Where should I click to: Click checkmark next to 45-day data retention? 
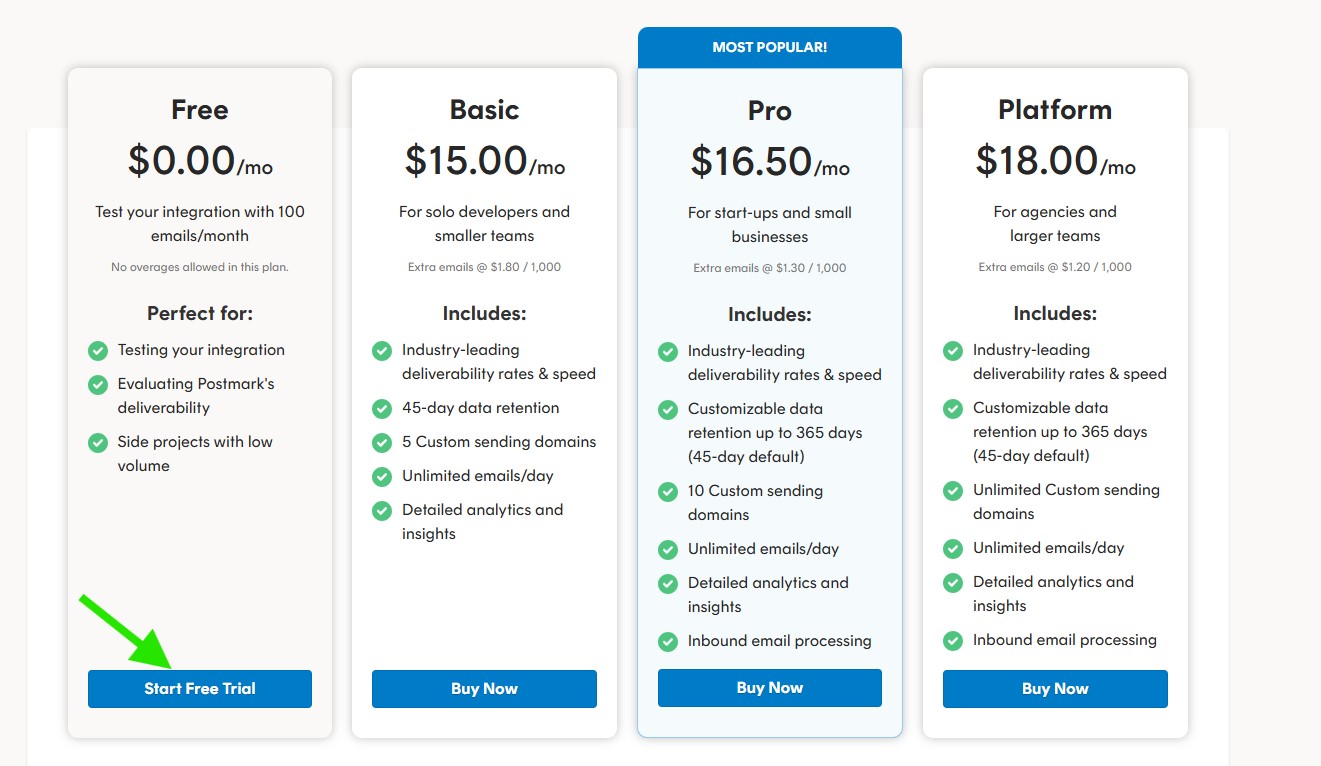click(x=382, y=409)
